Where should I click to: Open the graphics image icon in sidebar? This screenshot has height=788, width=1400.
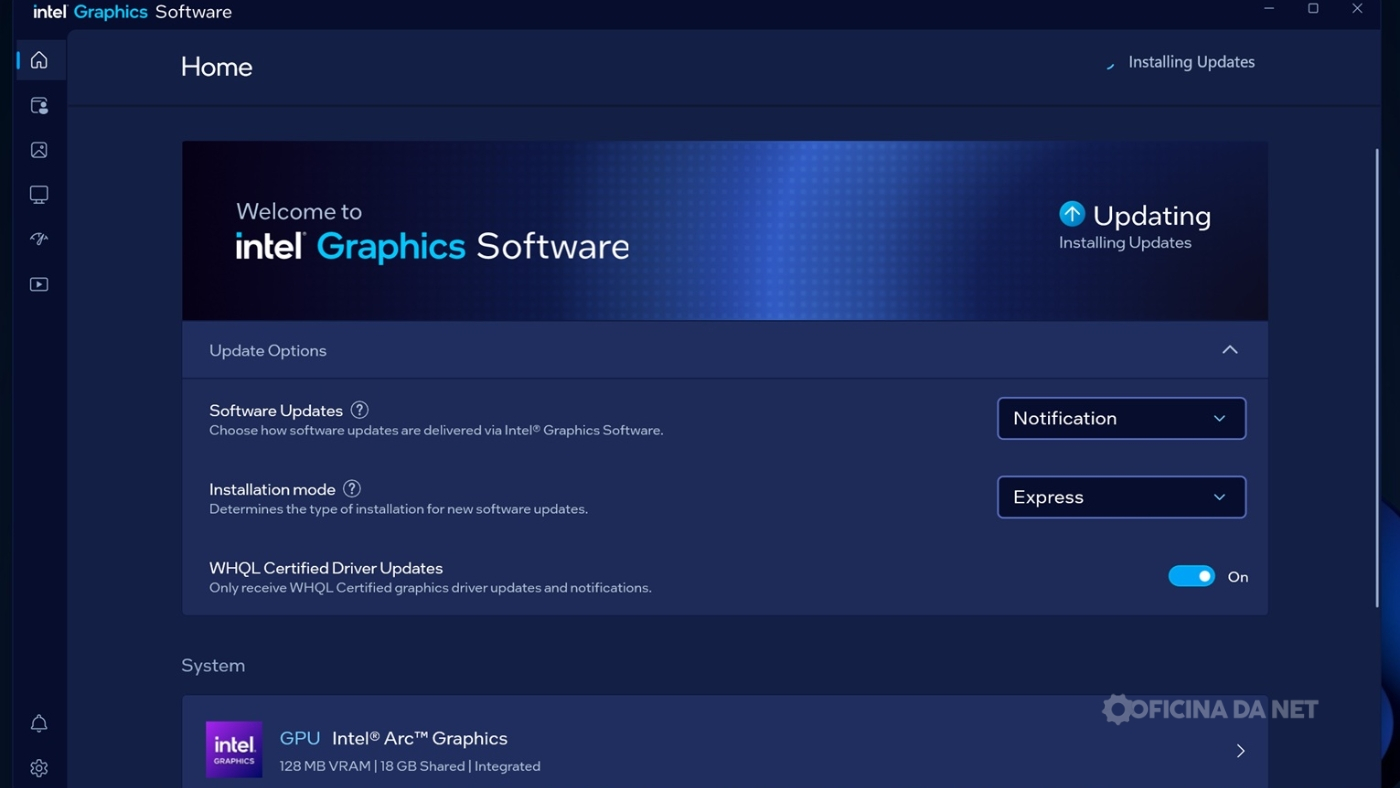click(x=39, y=150)
